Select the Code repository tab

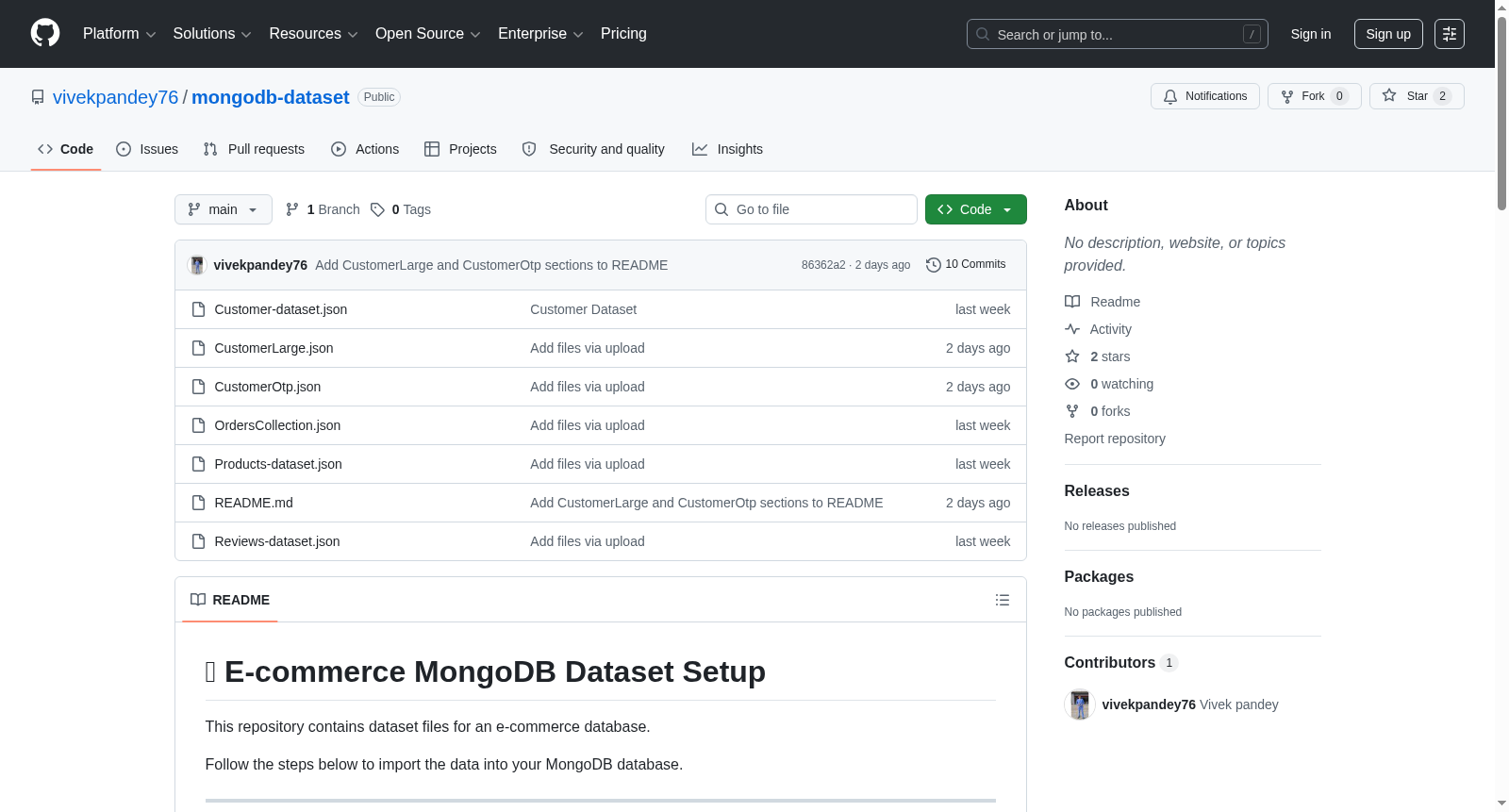tap(66, 149)
